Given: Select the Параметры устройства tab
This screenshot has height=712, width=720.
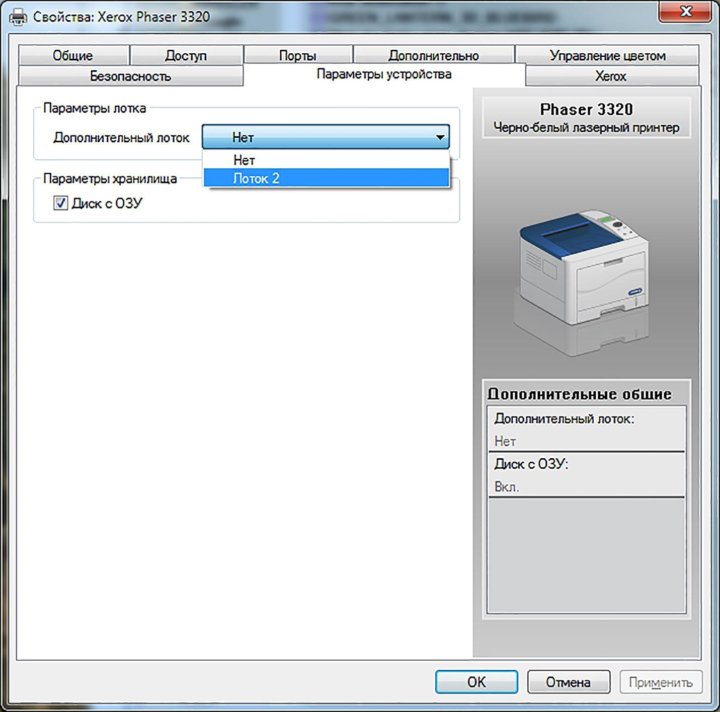Looking at the screenshot, I should tap(384, 75).
